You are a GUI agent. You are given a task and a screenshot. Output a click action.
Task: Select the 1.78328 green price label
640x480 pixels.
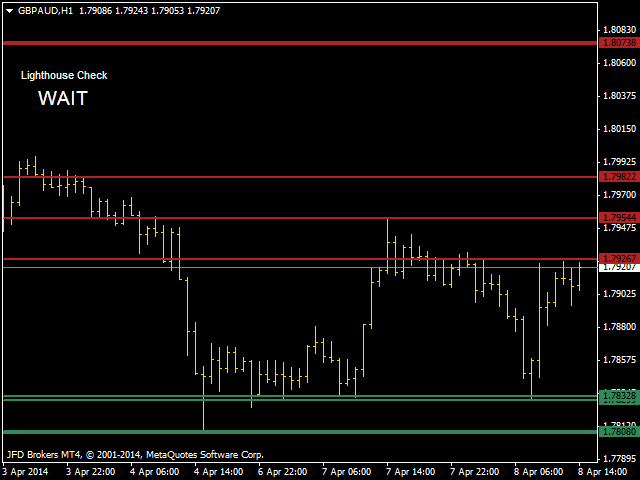tap(619, 396)
